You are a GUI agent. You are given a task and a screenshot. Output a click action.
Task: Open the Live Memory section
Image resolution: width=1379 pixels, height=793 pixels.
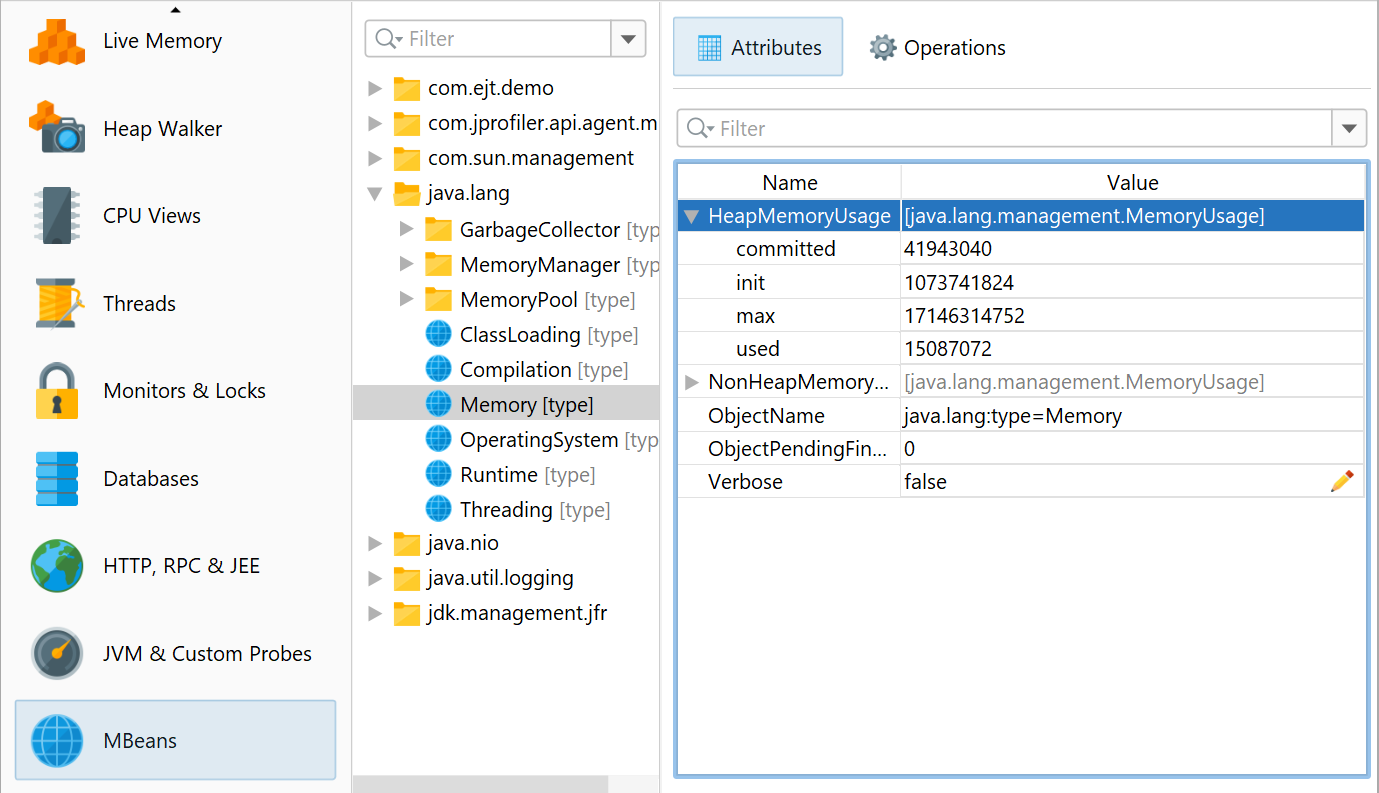pos(162,42)
